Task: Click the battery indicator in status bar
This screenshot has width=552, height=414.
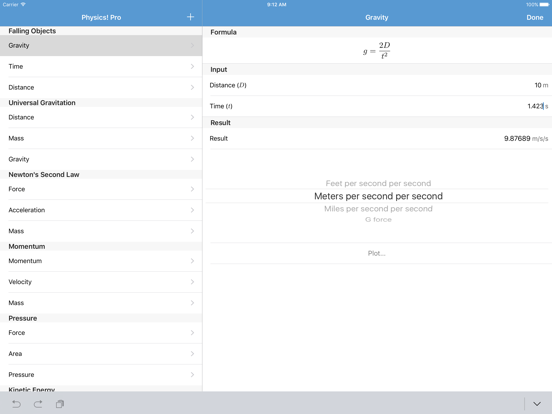Action: [544, 5]
